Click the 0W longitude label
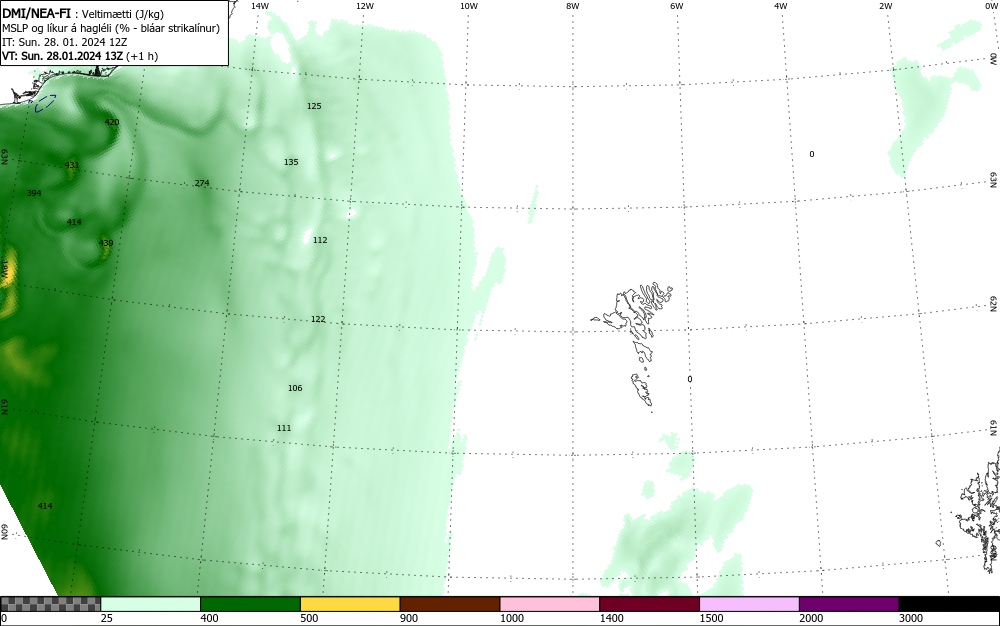 point(990,6)
